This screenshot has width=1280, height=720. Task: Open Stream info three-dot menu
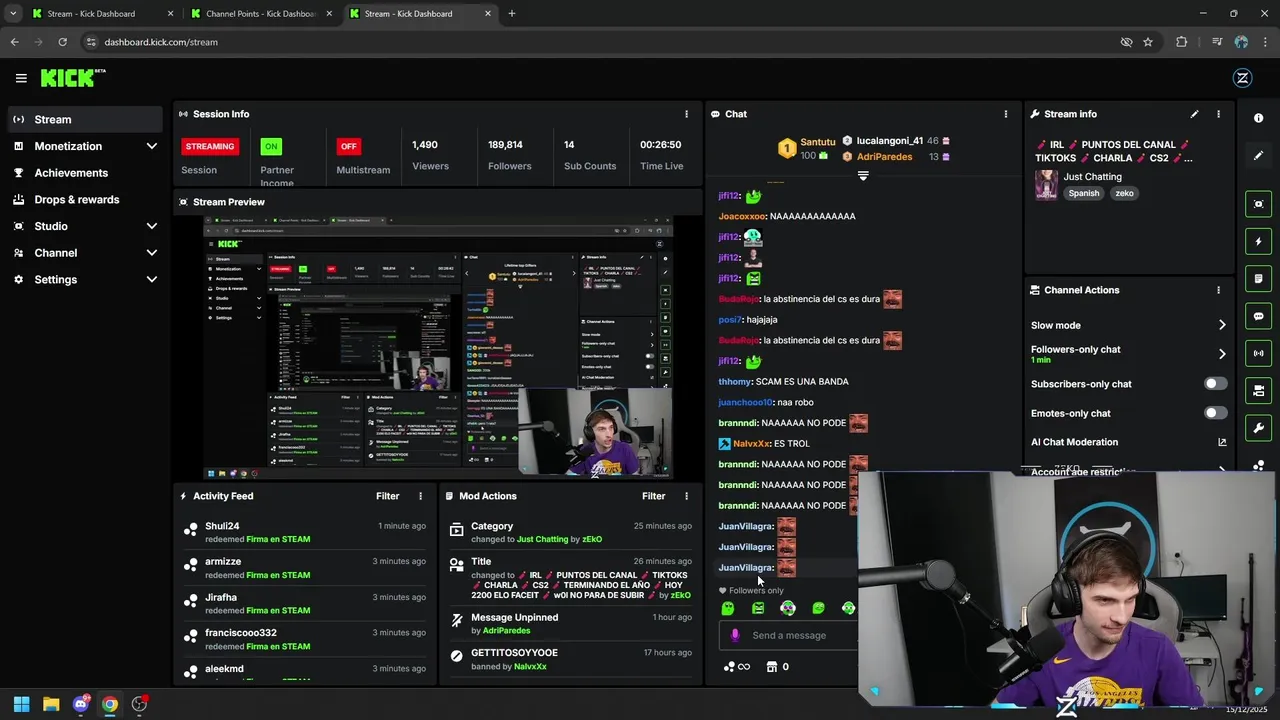tap(1218, 114)
